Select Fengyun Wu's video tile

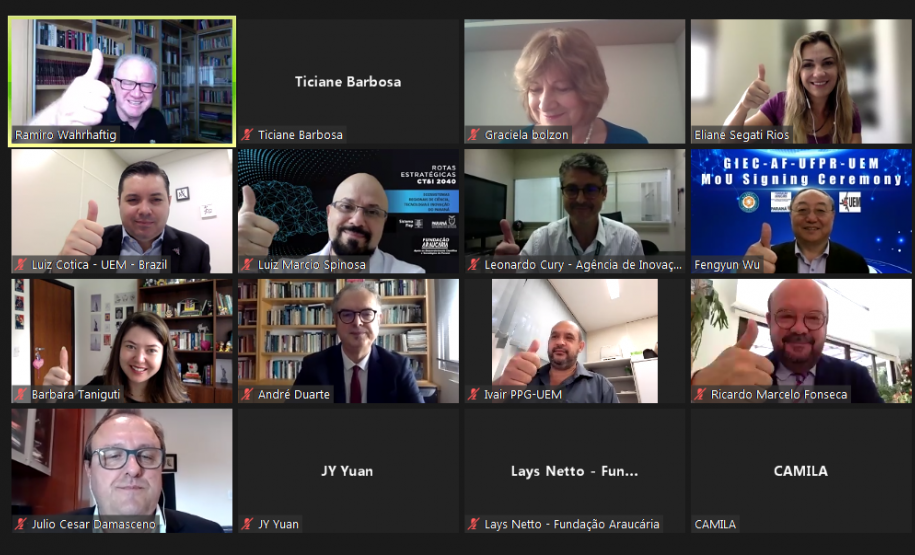coord(801,211)
